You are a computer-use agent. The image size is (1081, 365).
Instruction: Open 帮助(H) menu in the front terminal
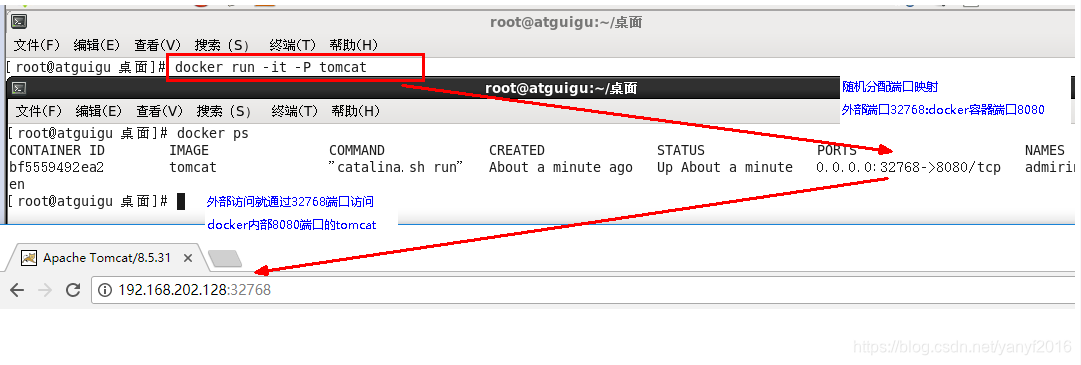(356, 111)
